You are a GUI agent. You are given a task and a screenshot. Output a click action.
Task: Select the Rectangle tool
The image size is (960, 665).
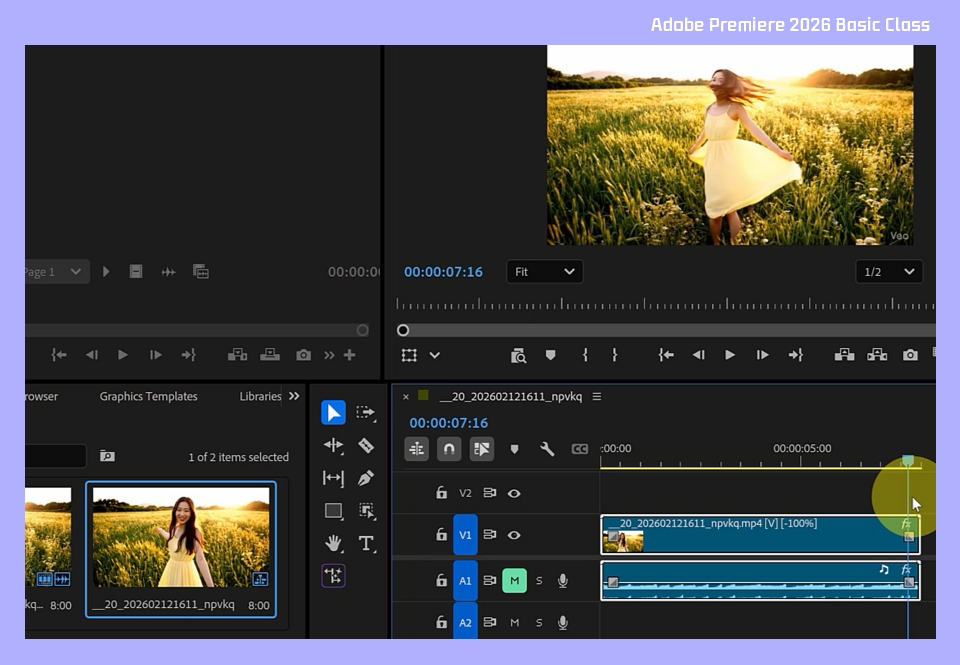click(x=333, y=510)
